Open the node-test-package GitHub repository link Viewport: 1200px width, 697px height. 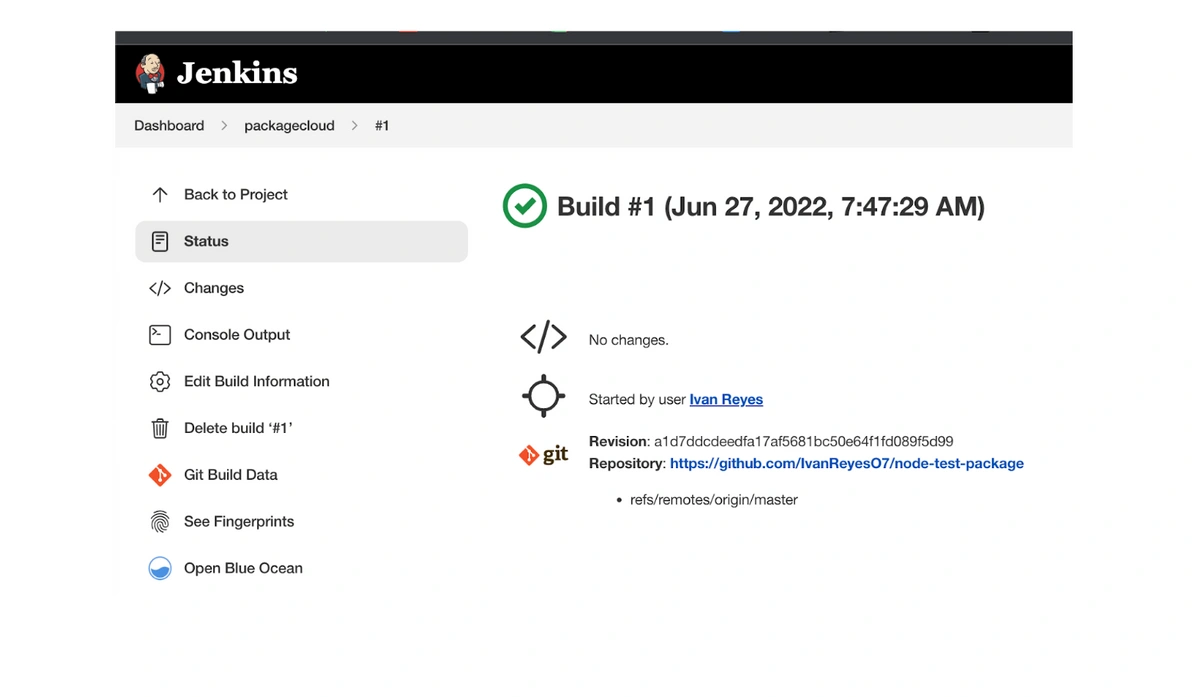[x=847, y=463]
